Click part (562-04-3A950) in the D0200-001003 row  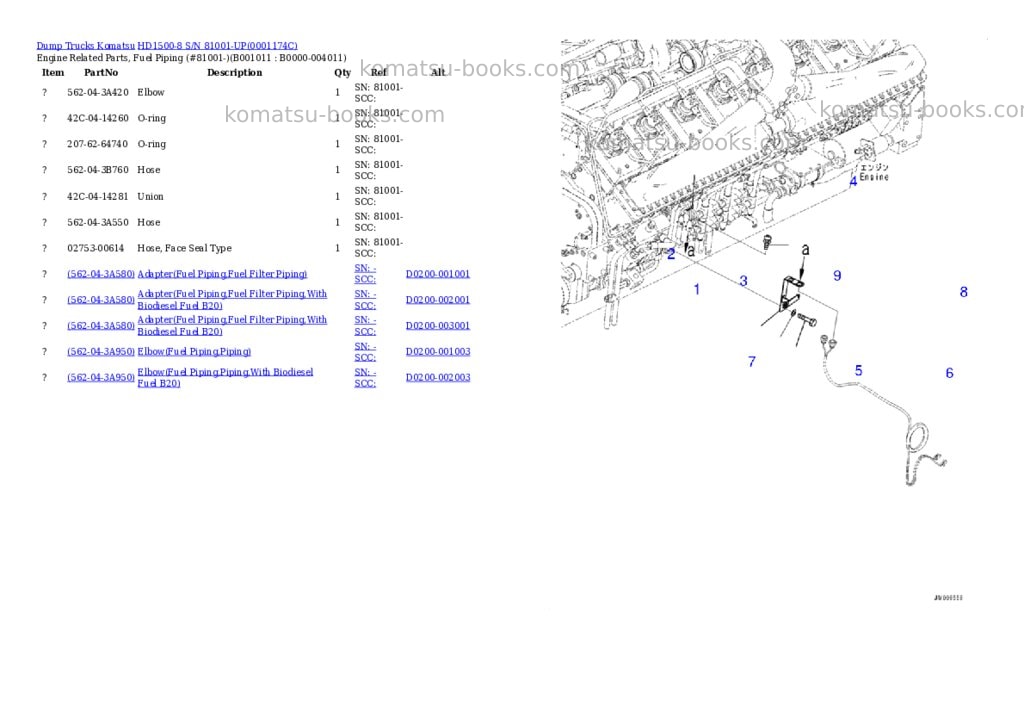coord(101,351)
